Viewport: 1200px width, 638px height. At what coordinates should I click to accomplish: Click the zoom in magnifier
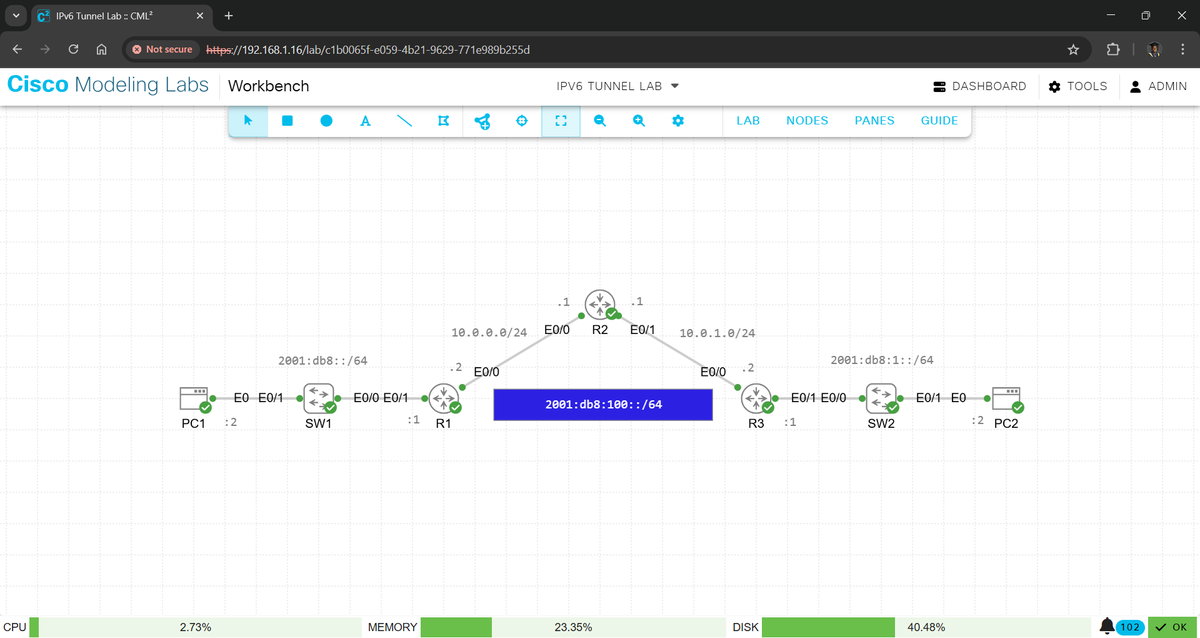click(x=639, y=121)
